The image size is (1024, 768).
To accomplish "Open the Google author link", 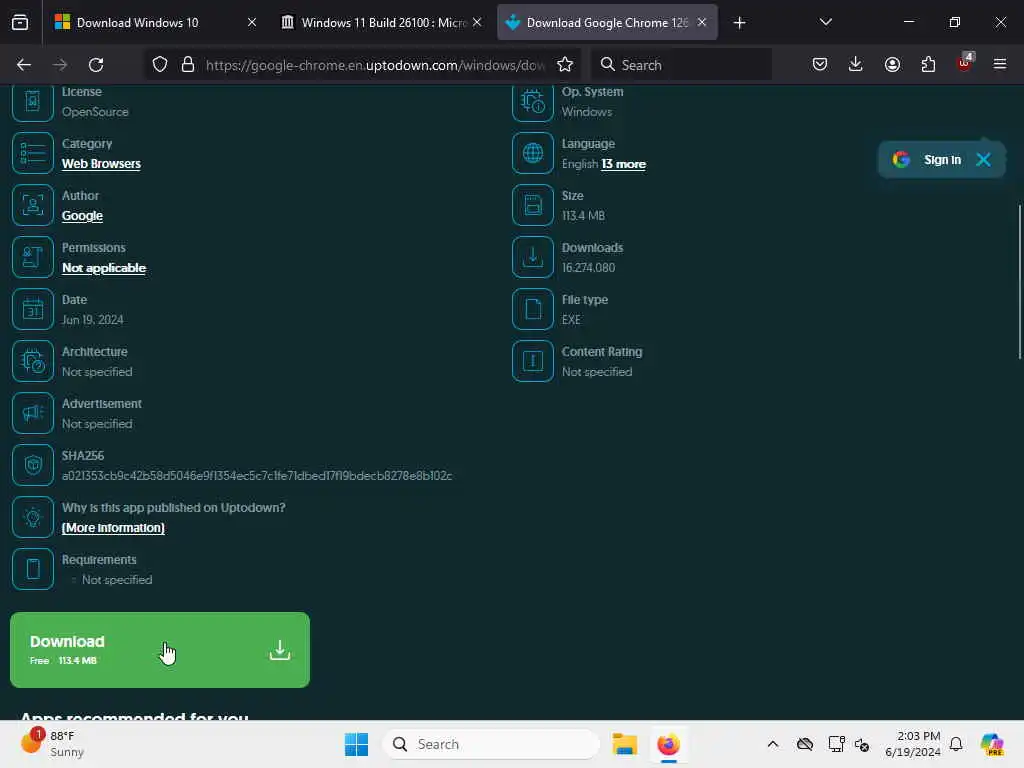I will point(82,216).
